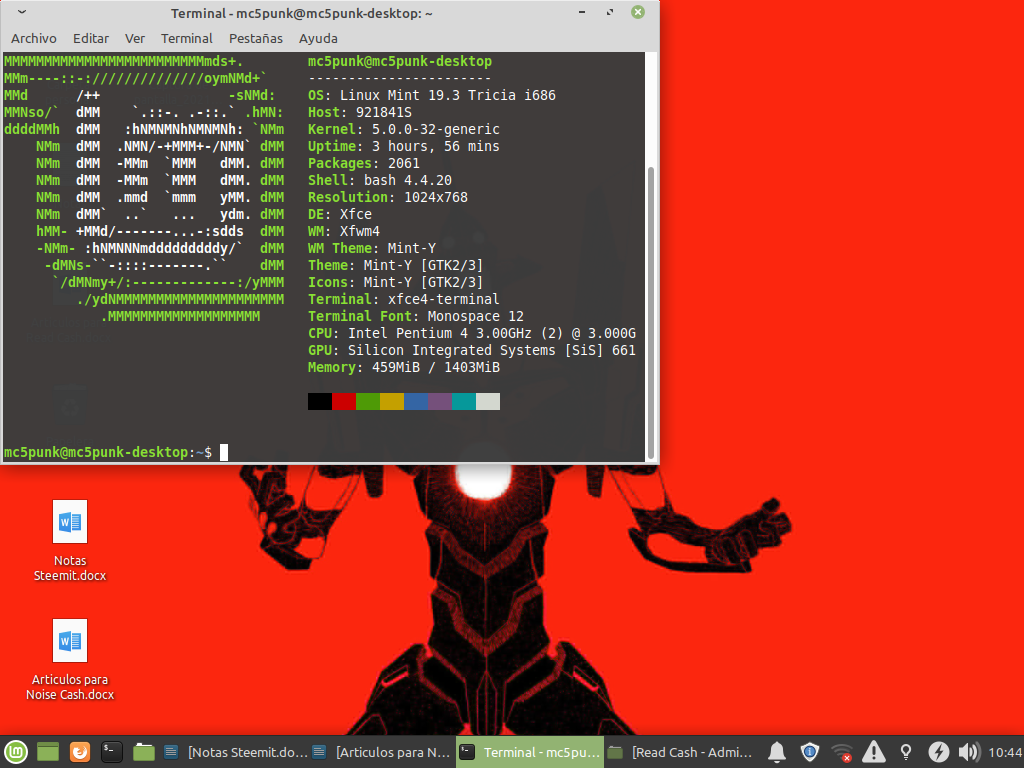Open the Terminal menu

tap(187, 39)
